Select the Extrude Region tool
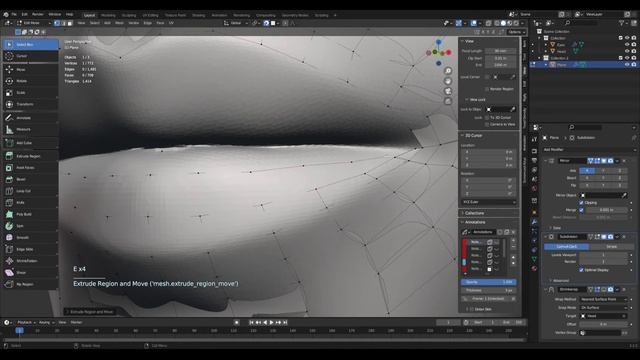The image size is (640, 360). [x=31, y=156]
